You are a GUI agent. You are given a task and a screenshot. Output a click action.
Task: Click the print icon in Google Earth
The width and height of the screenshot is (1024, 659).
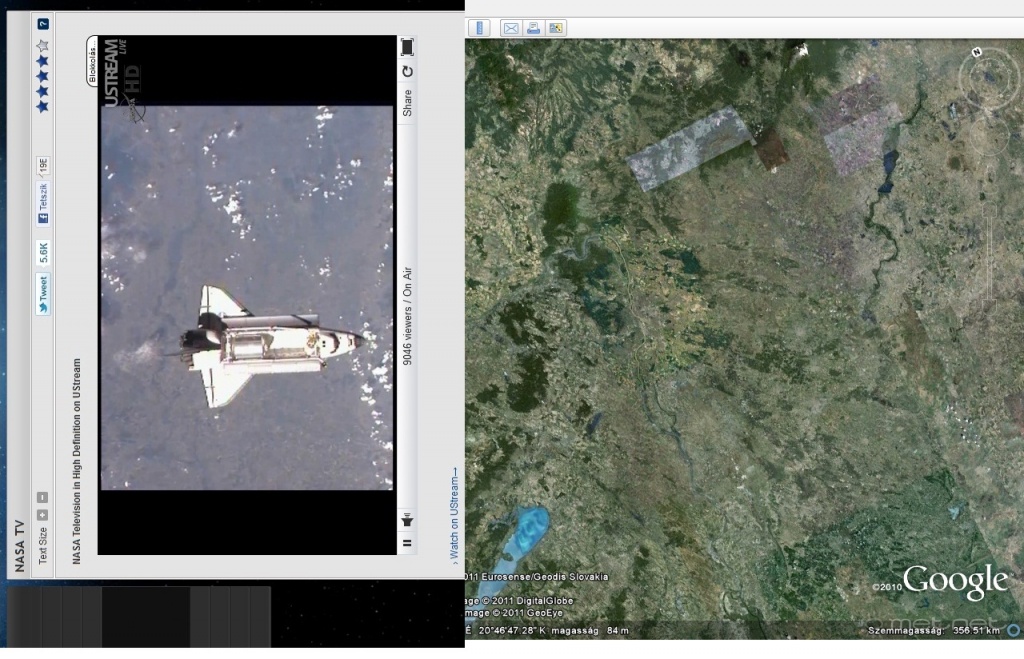tap(534, 28)
